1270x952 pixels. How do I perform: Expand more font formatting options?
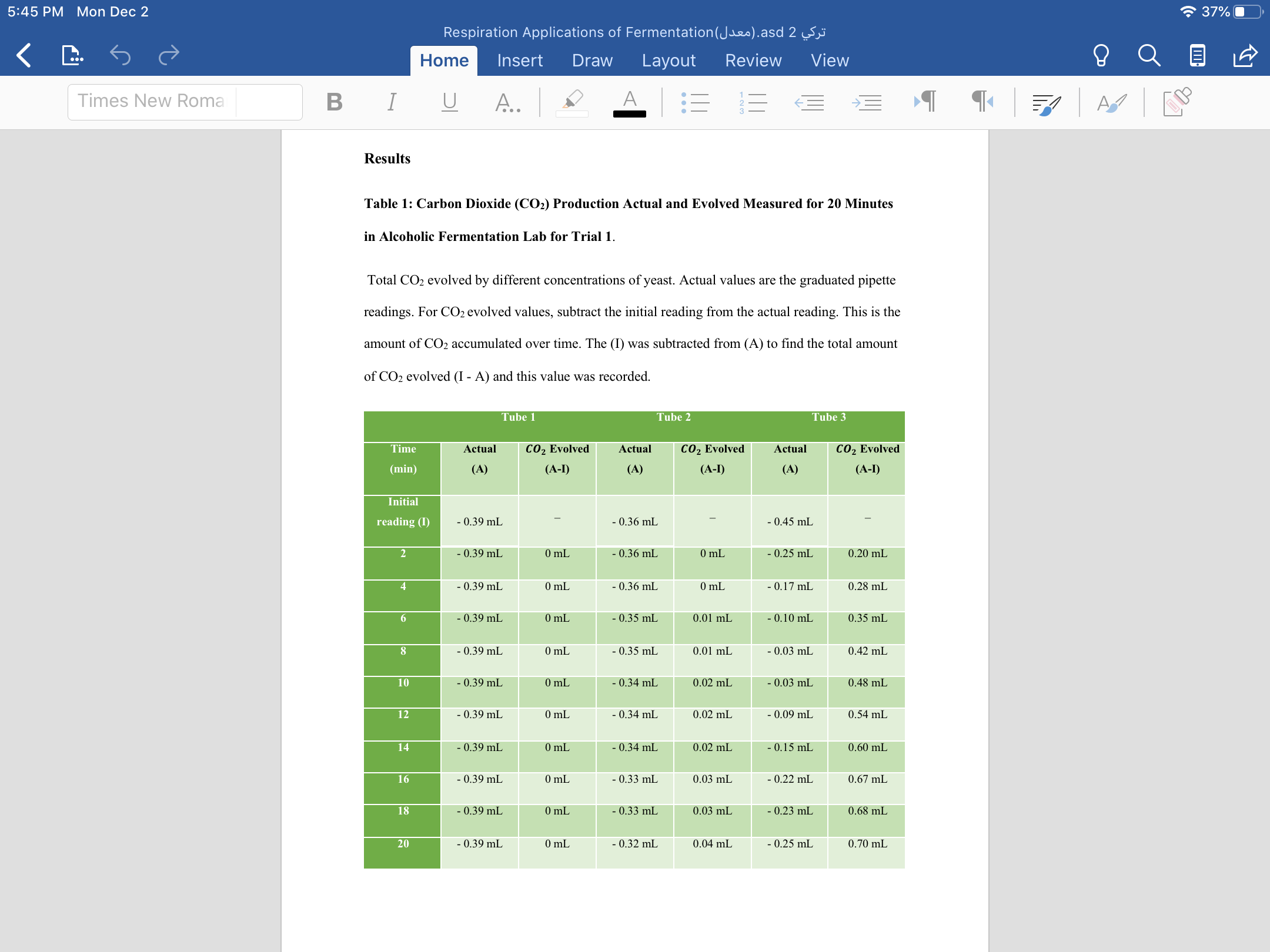click(507, 102)
